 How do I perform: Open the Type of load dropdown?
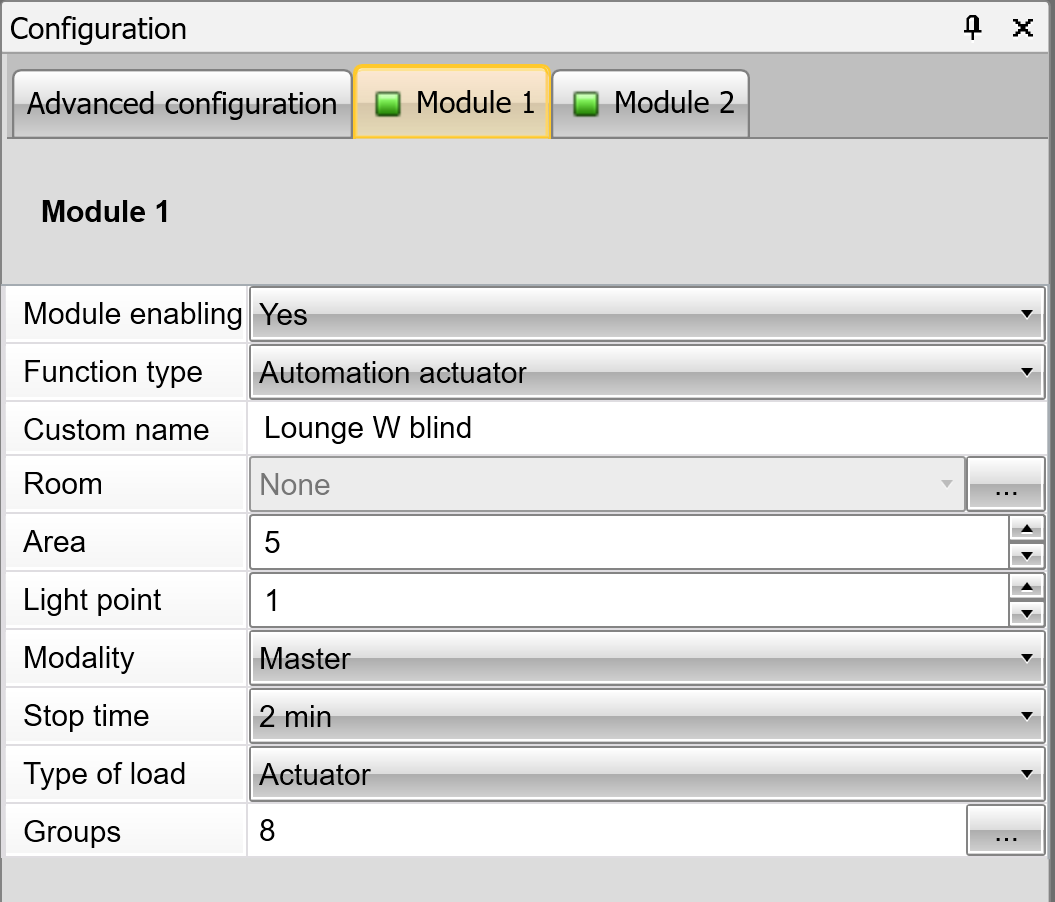point(646,775)
